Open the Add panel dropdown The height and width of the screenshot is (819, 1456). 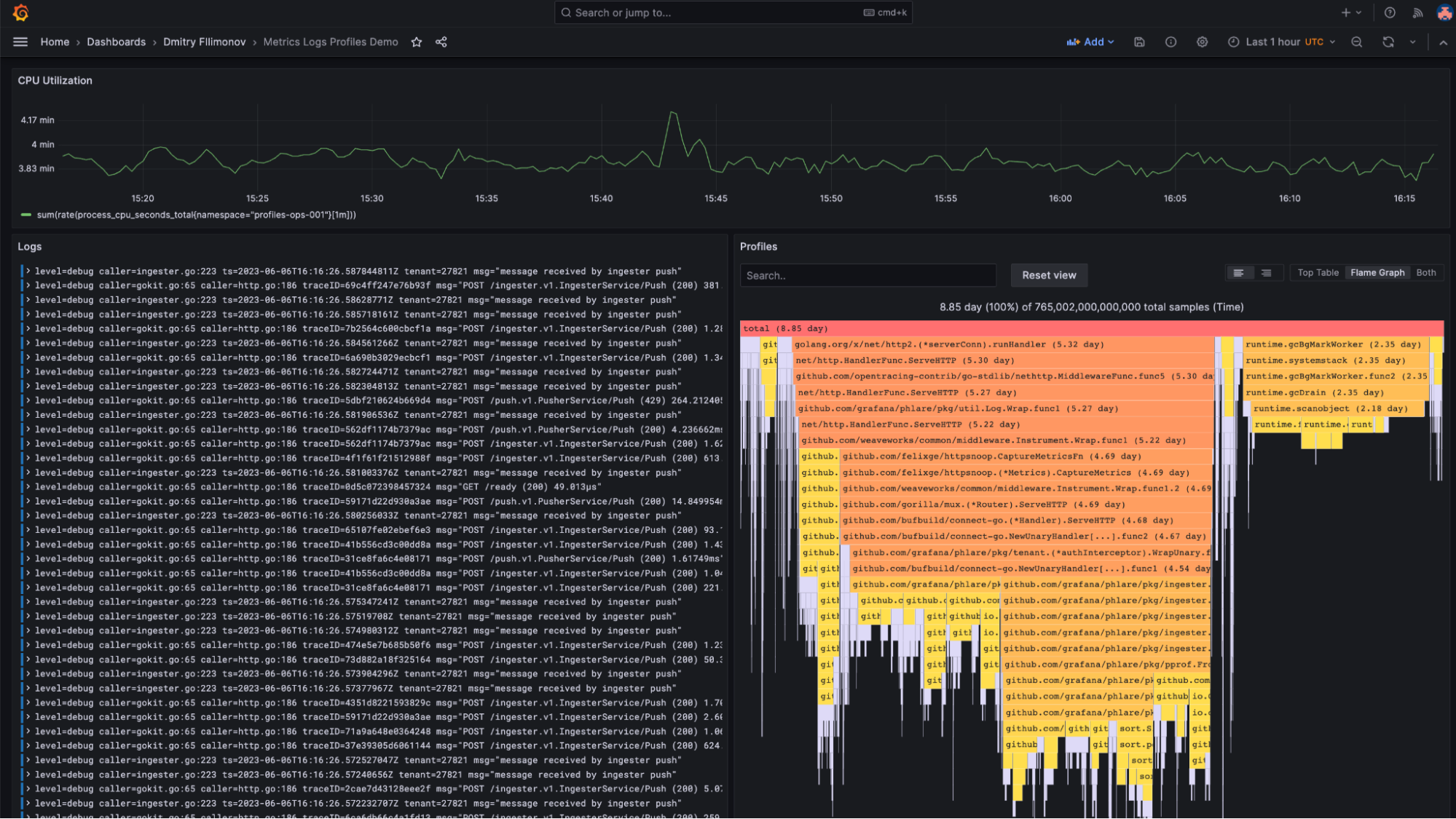1090,41
